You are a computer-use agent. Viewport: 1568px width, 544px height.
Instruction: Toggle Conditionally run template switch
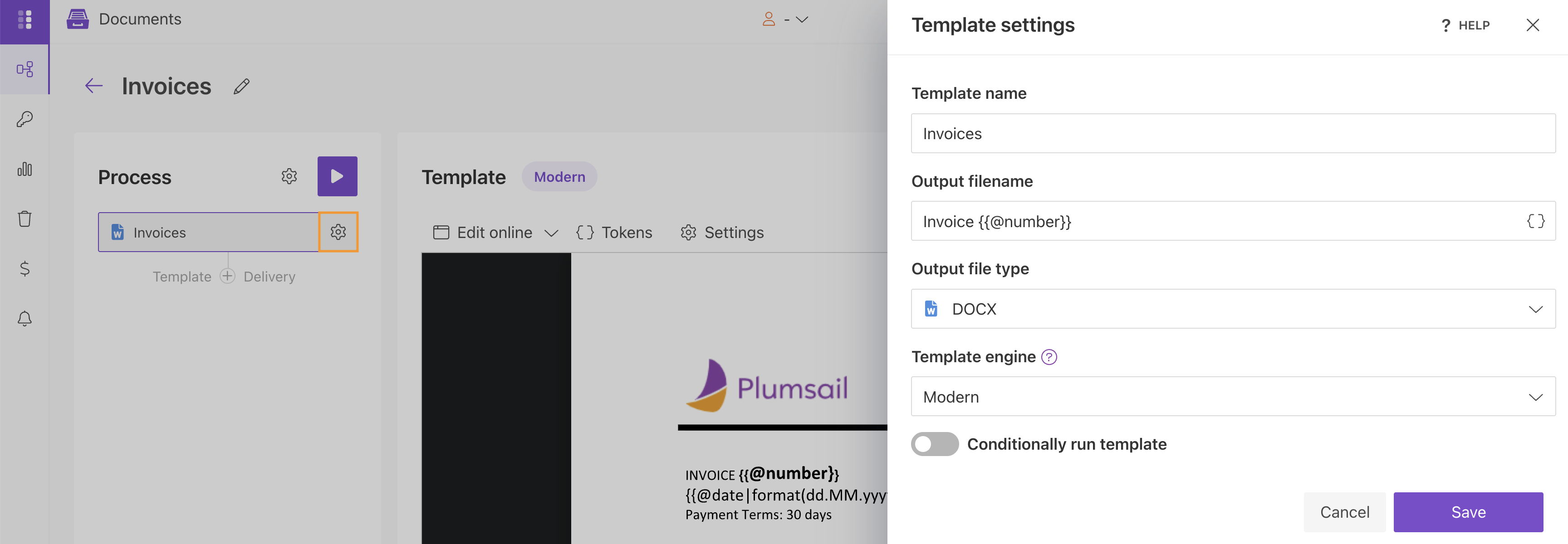[934, 444]
